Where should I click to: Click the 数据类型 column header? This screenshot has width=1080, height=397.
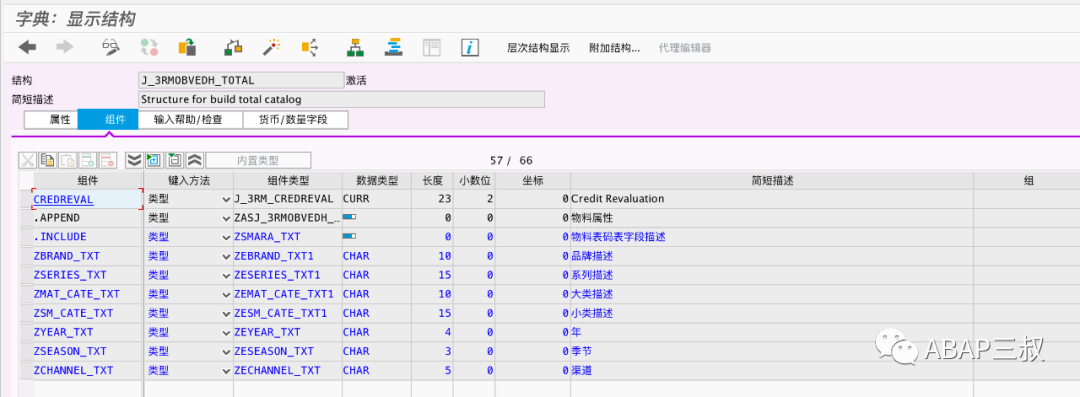coord(377,180)
